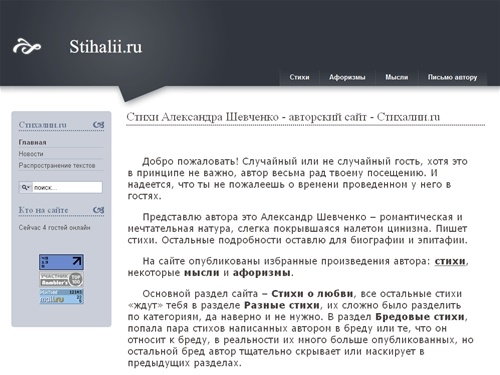The height and width of the screenshot is (375, 500).
Task: Click the page heading Стихи Александра Шевченко
Action: 283,117
